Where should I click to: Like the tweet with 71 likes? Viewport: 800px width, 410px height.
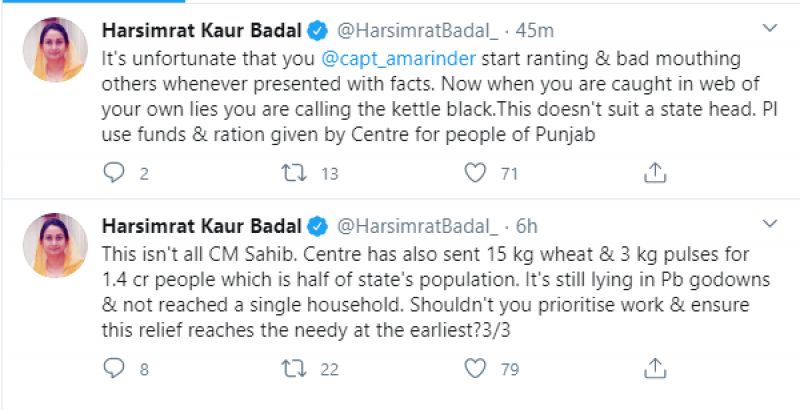[x=475, y=174]
